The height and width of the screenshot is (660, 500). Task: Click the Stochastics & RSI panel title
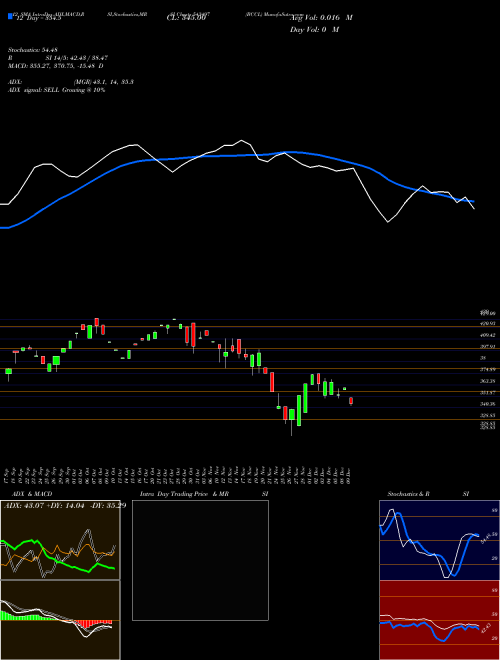pos(428,494)
